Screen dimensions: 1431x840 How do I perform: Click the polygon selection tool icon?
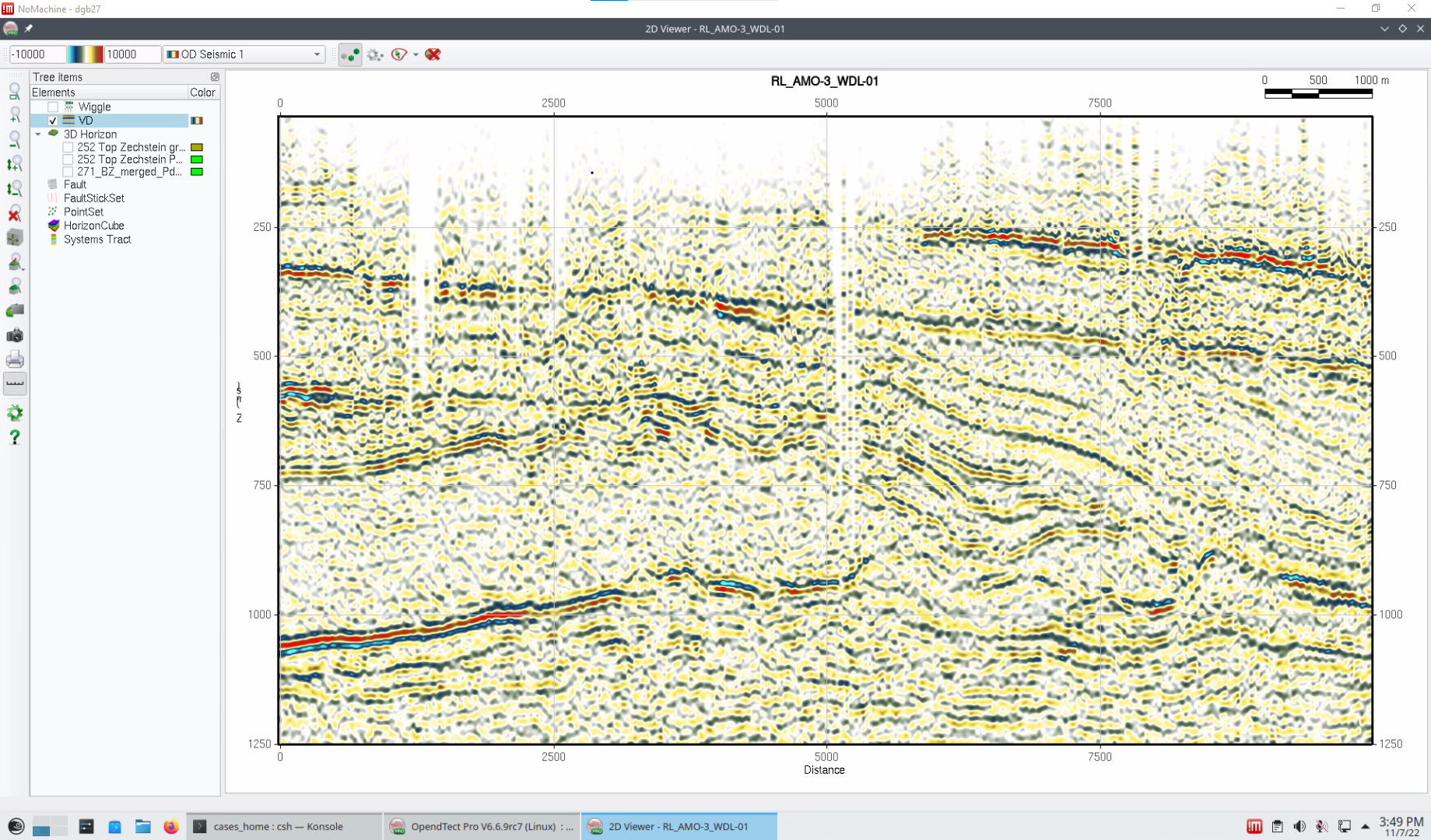coord(399,54)
